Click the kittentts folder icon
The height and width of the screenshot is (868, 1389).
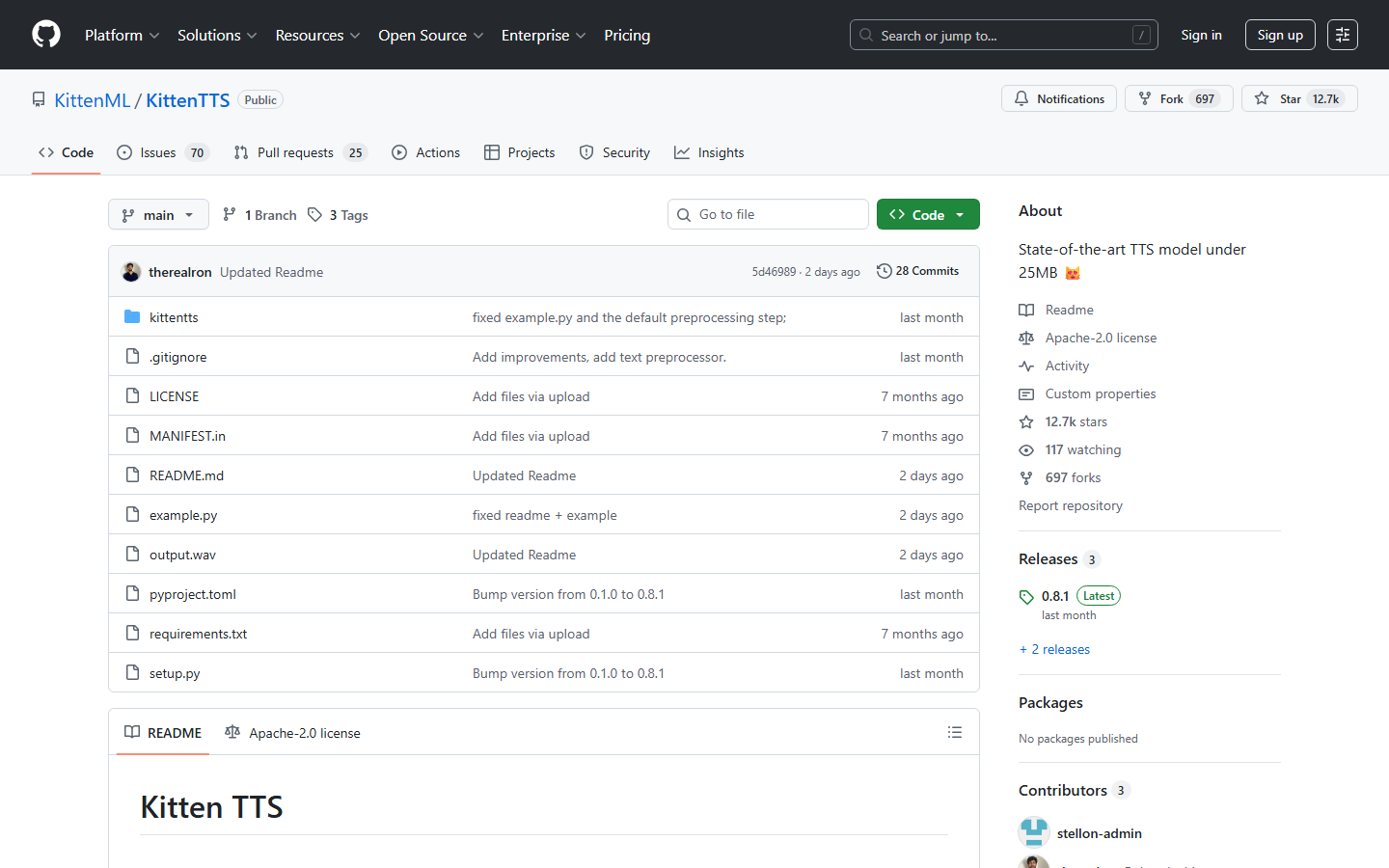point(132,316)
